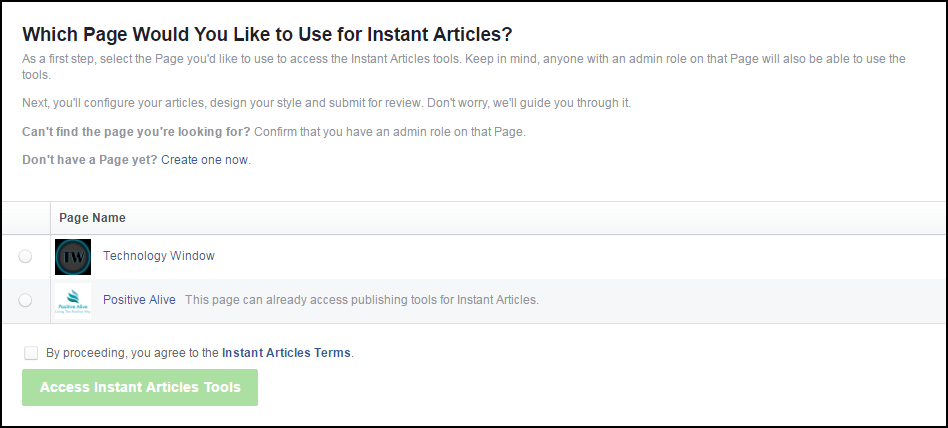
Task: Click the 'Which Page Would You Like to Use' heading
Action: 267,34
